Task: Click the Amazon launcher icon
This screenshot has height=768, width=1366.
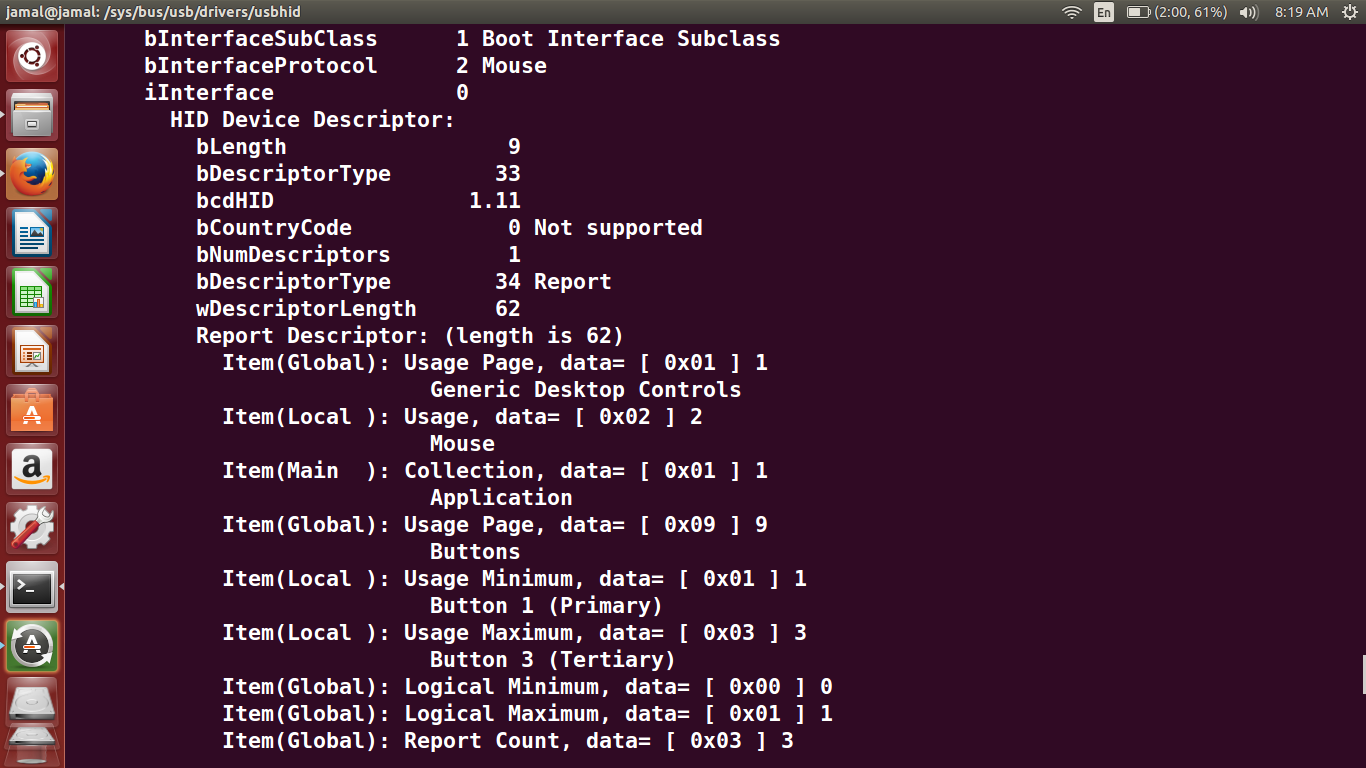Action: (x=32, y=469)
